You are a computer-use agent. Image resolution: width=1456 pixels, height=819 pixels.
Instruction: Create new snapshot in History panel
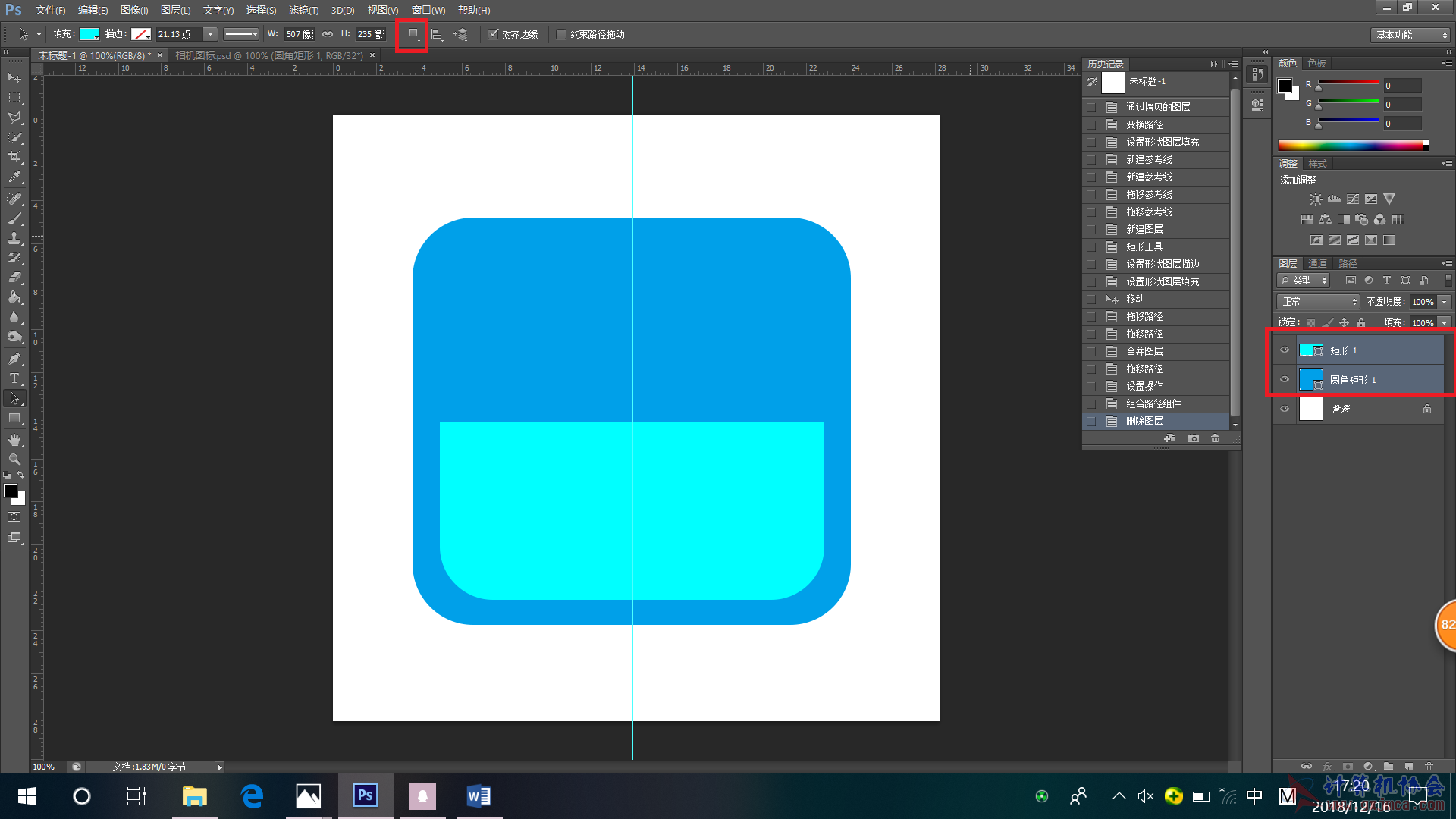(x=1194, y=438)
